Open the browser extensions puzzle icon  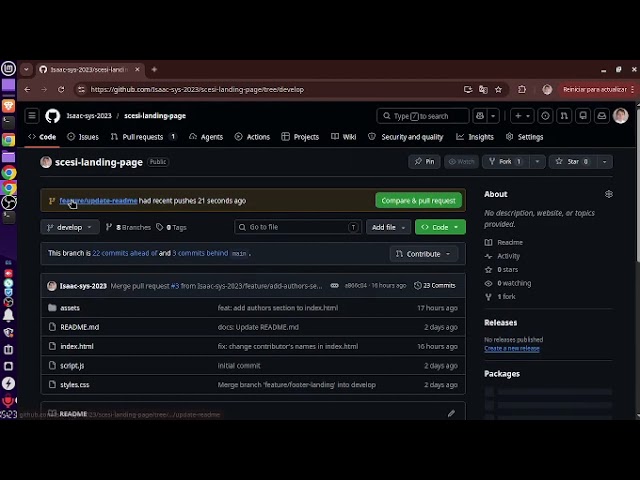(522, 89)
